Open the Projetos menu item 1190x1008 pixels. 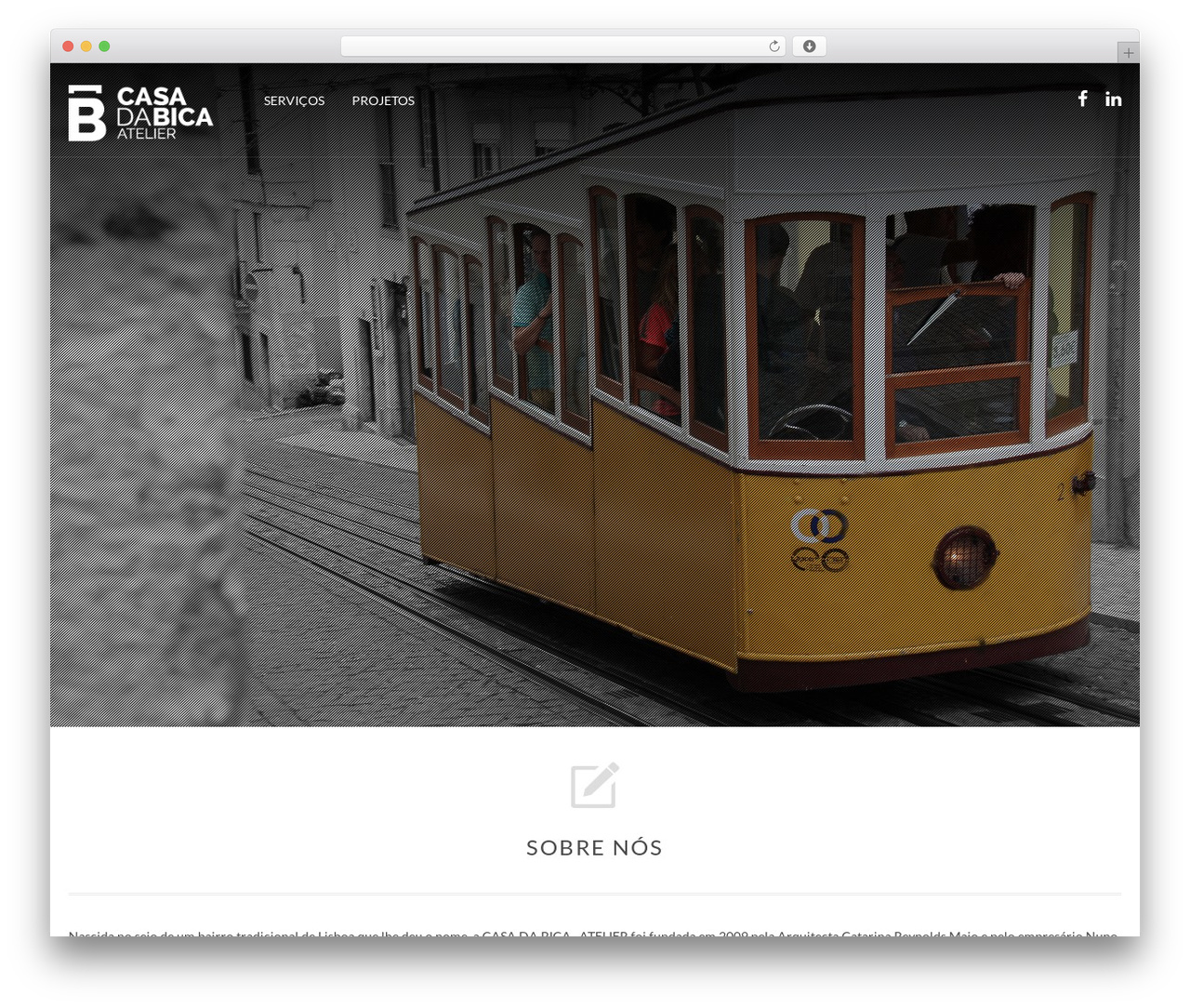tap(383, 100)
